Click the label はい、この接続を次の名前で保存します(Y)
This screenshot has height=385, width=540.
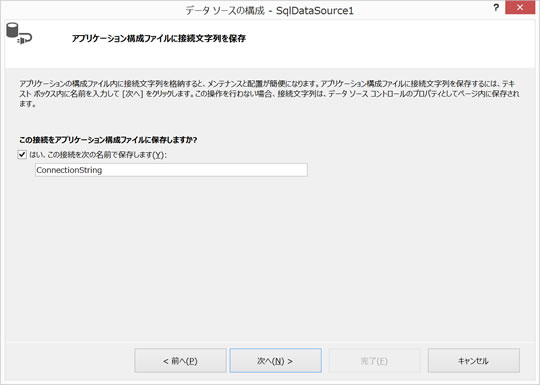(98, 155)
